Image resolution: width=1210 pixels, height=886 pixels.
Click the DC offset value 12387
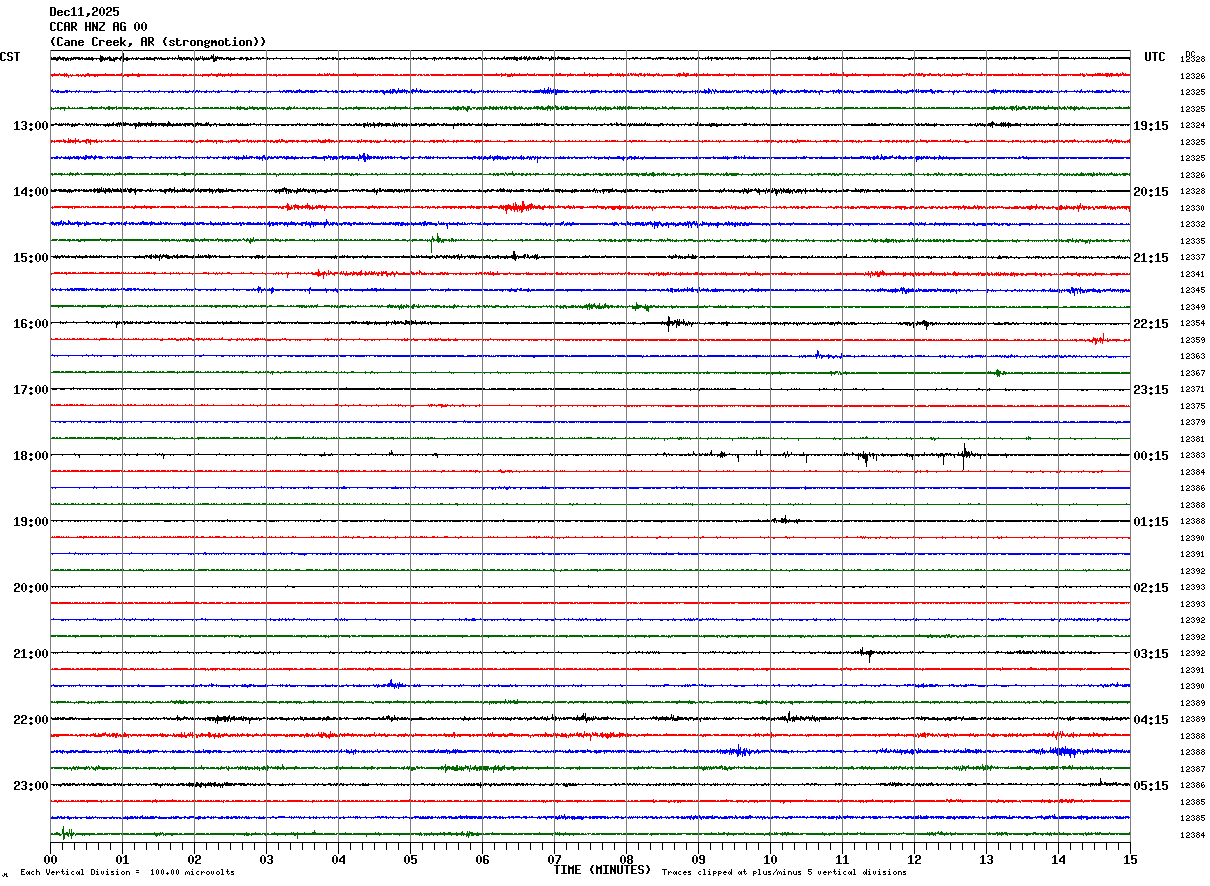click(x=1192, y=769)
